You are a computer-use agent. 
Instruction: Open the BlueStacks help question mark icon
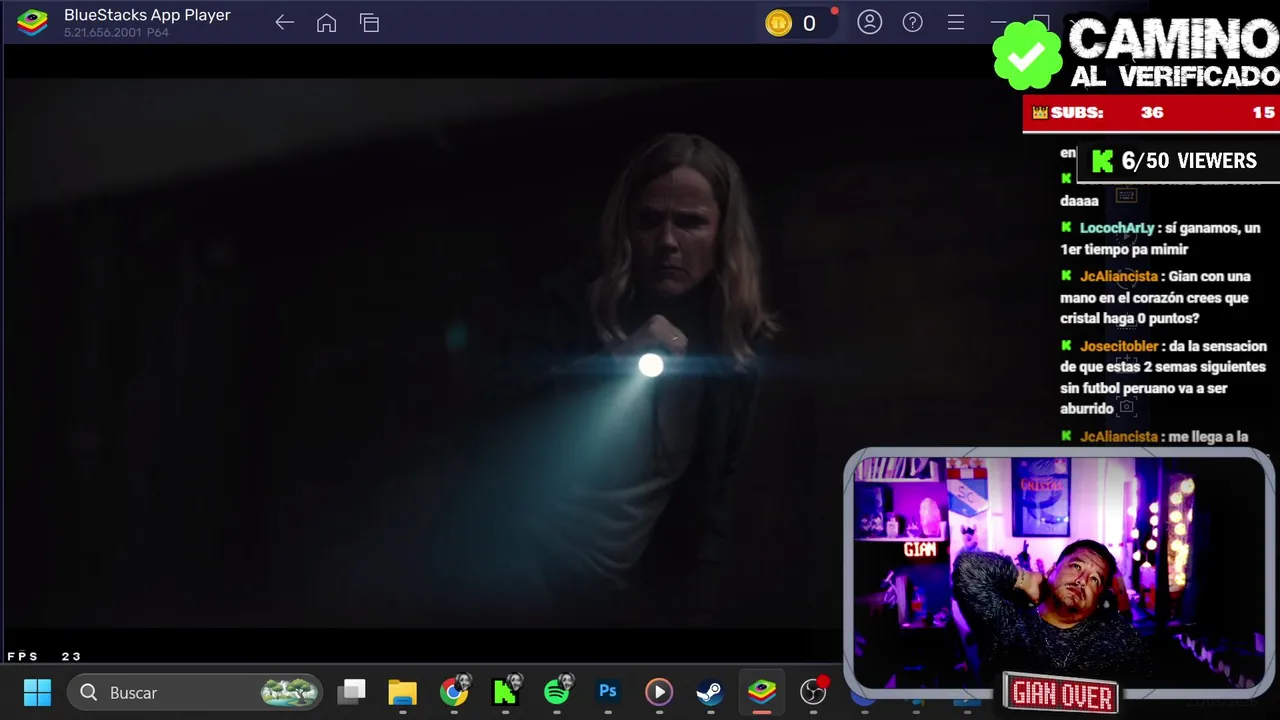pyautogui.click(x=912, y=22)
